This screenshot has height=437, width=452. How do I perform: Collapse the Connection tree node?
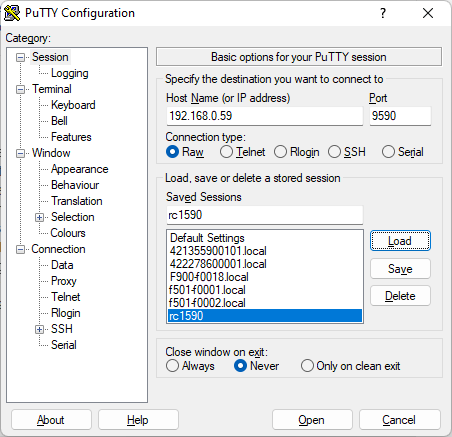pyautogui.click(x=21, y=249)
